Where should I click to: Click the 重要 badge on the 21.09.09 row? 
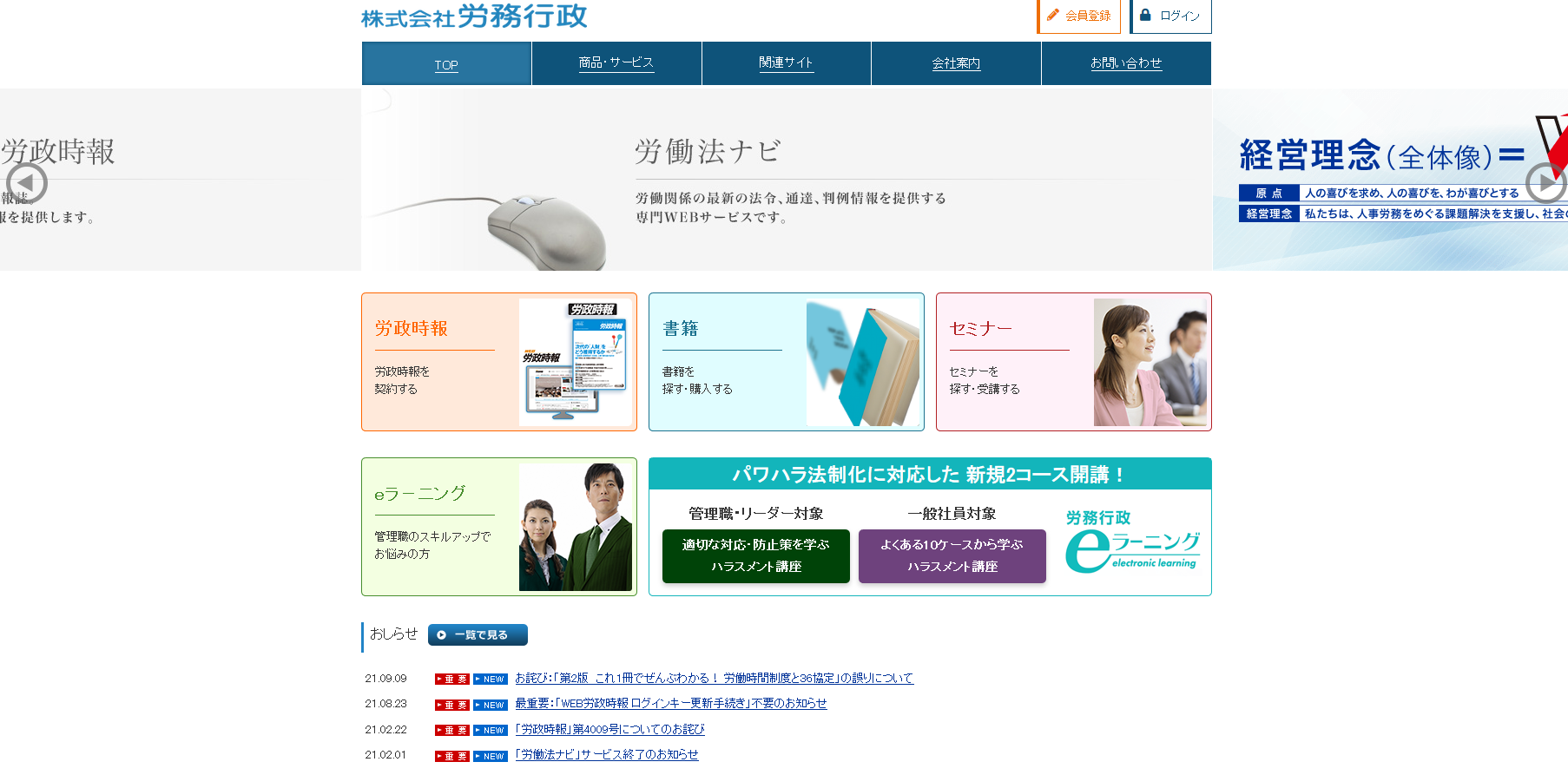pos(452,680)
